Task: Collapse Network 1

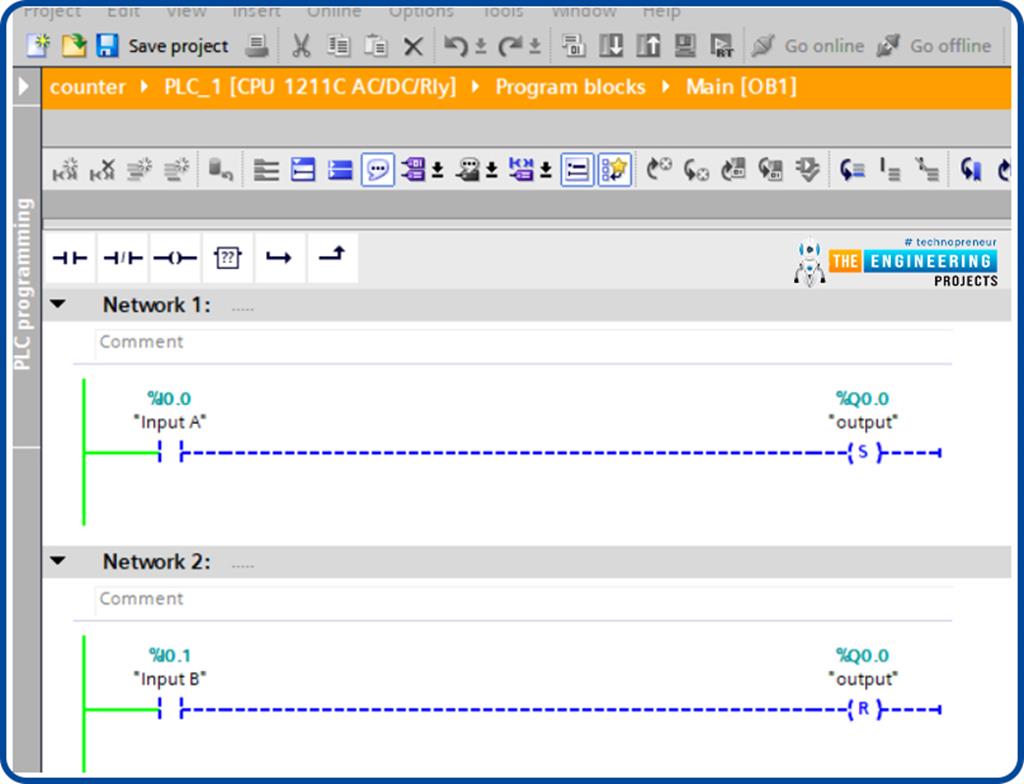Action: [x=58, y=304]
